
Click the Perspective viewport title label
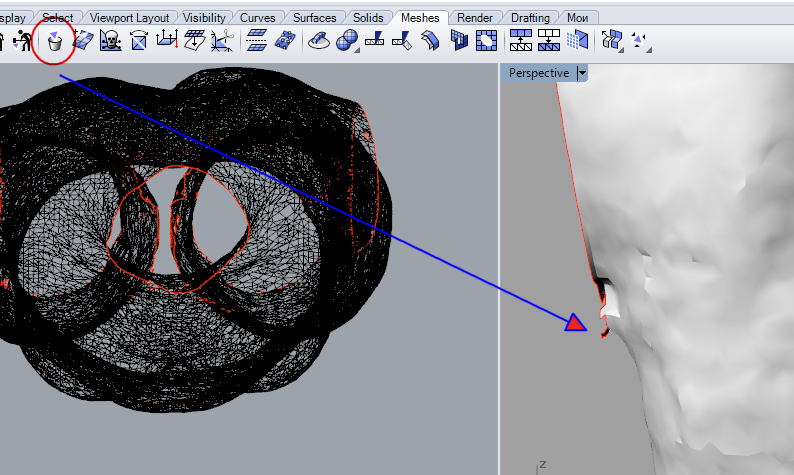538,73
